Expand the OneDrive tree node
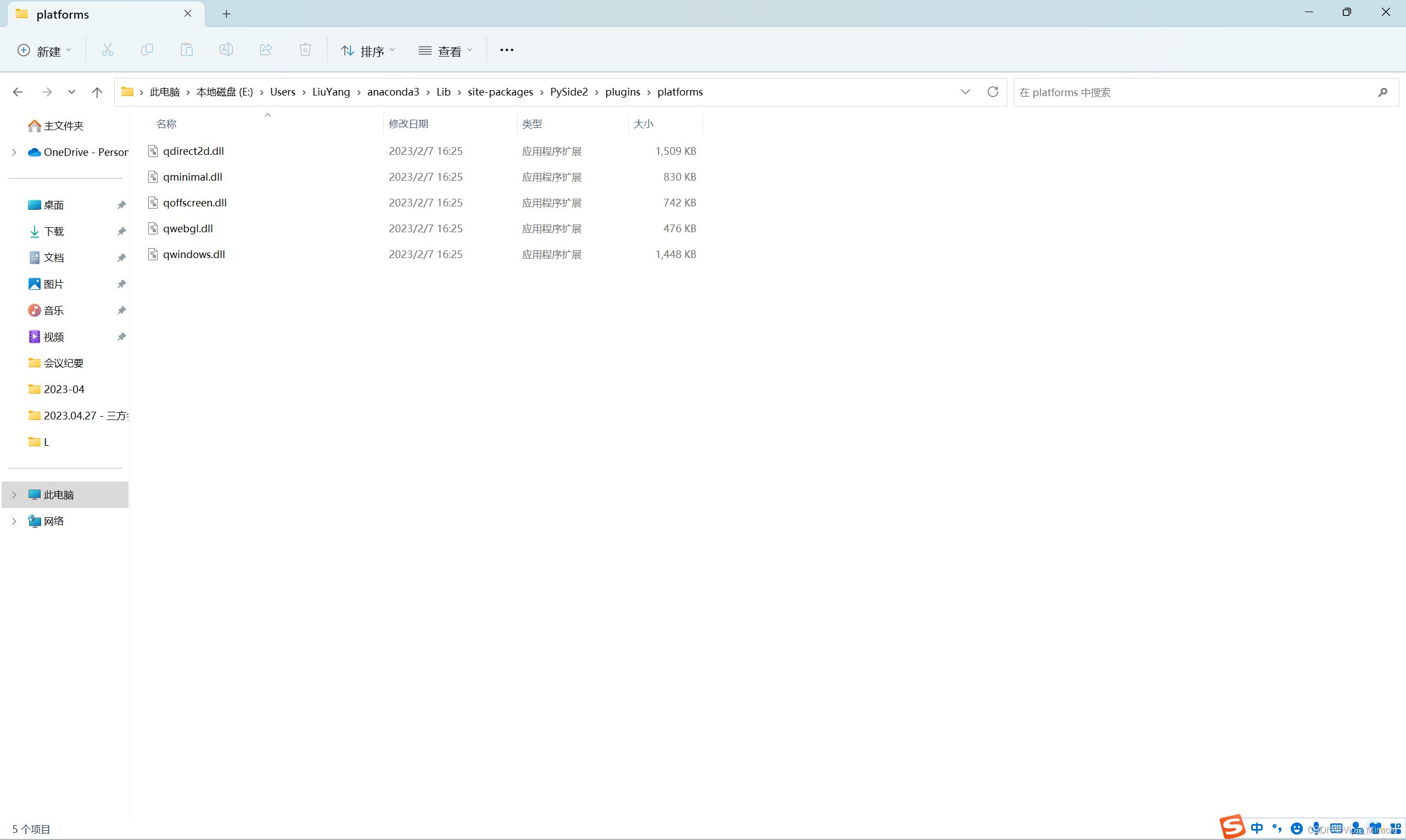 [x=14, y=152]
